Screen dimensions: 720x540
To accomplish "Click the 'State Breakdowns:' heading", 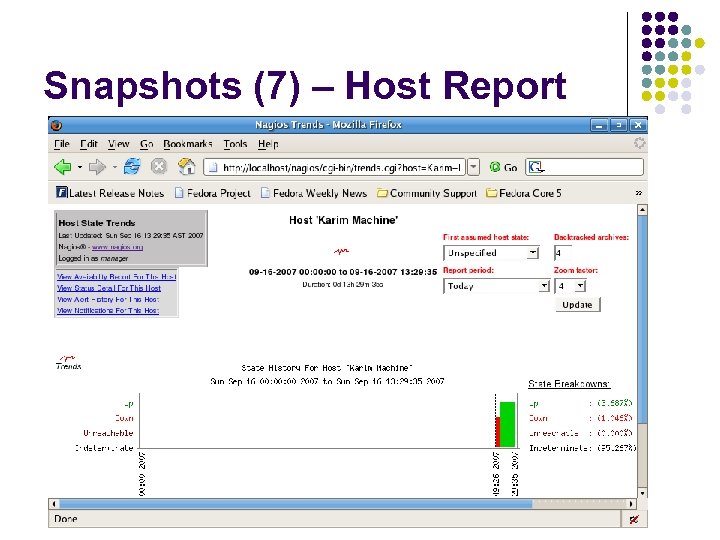I will pos(568,383).
